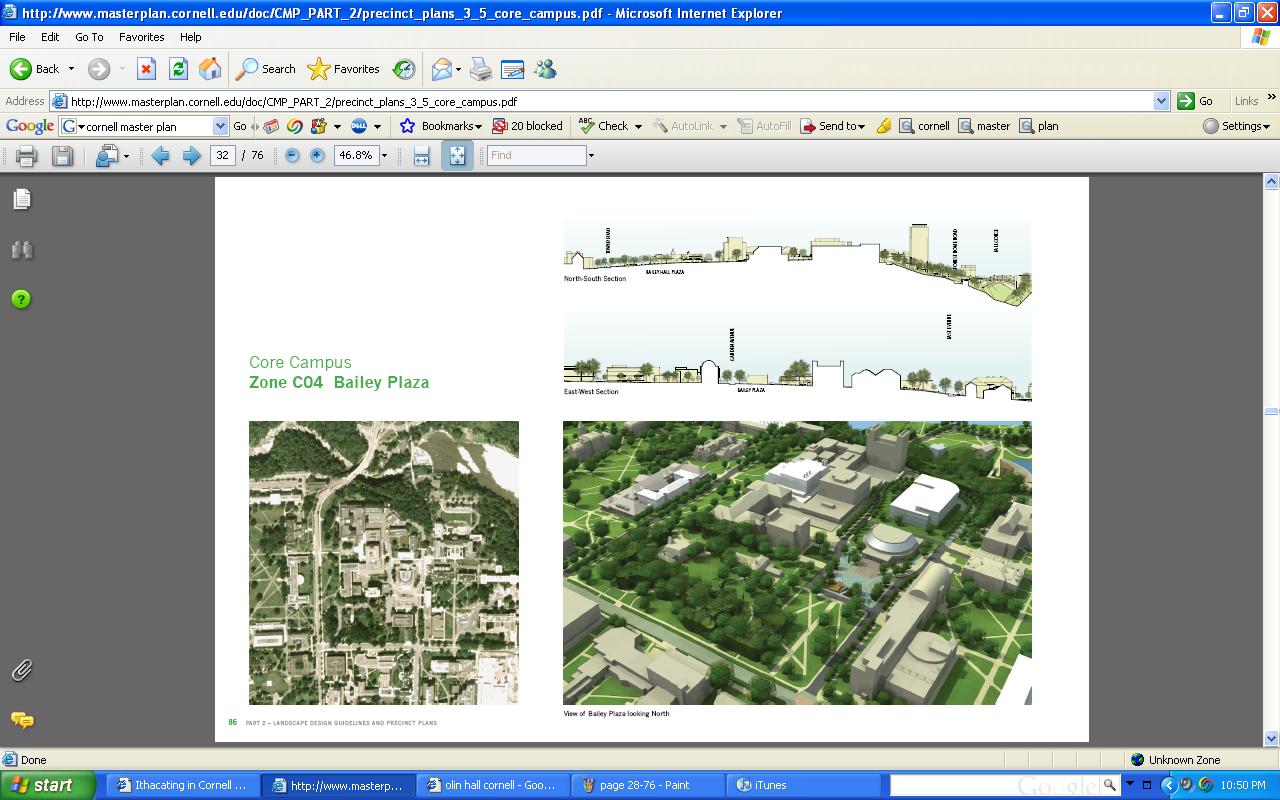
Task: Open the Pages panel in sidebar
Action: [x=22, y=200]
